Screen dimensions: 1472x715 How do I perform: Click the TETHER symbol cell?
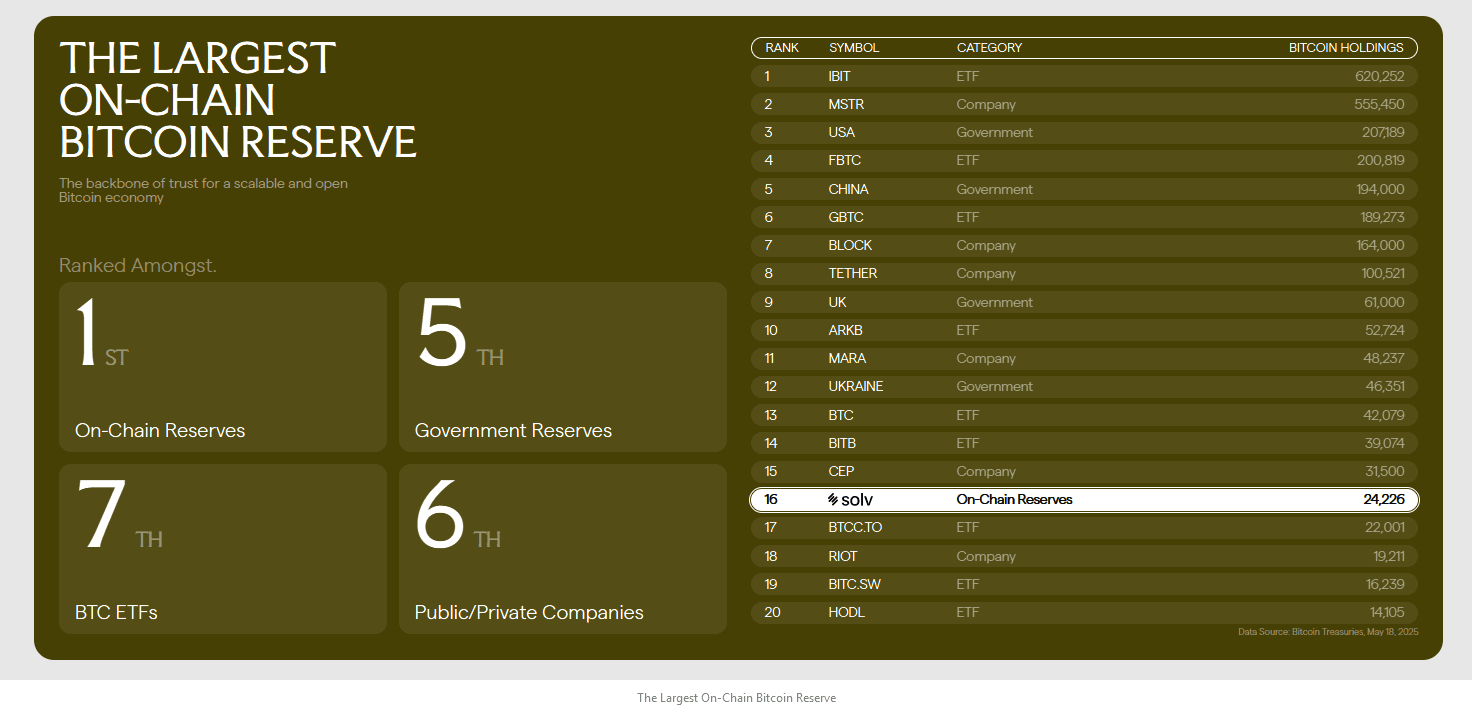[853, 273]
